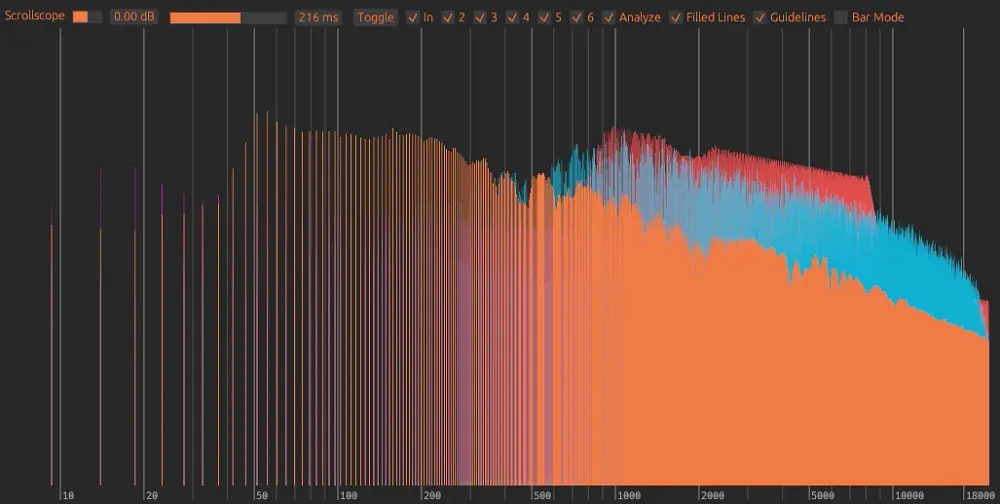Click the 18000 Hz frequency axis label
1000x504 pixels.
(980, 495)
